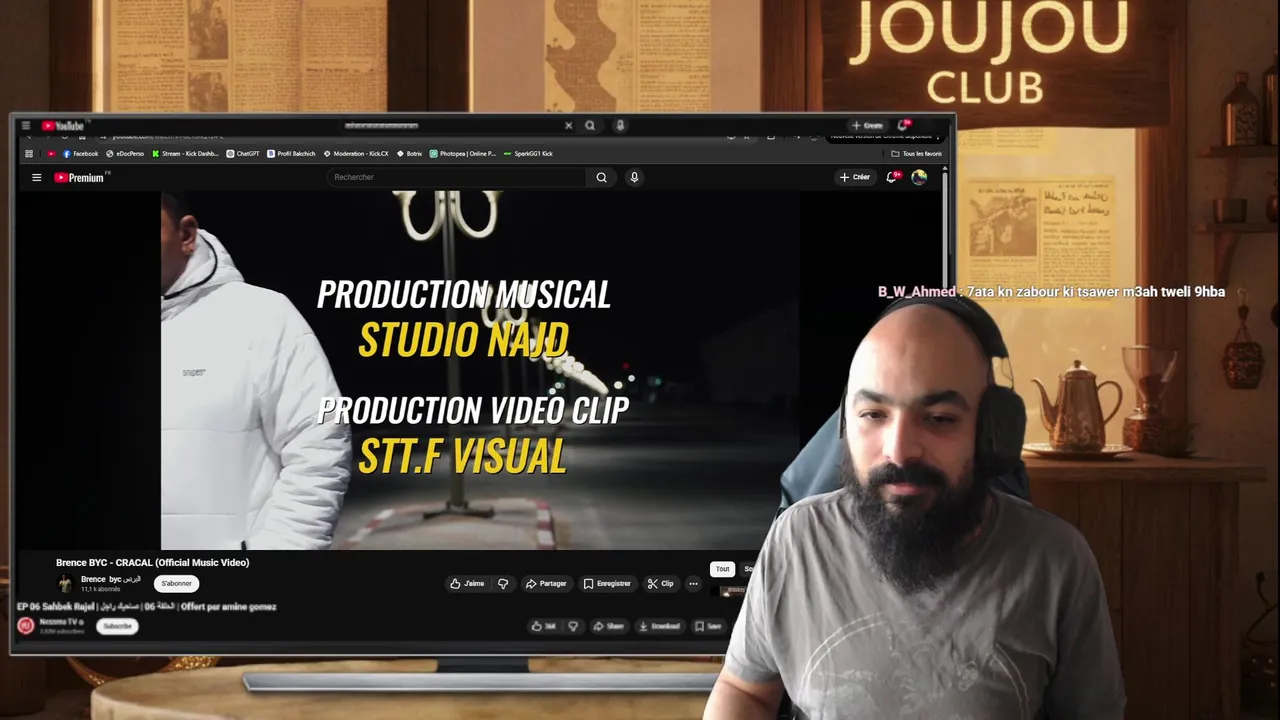1280x720 pixels.
Task: Click the Rechercher search field
Action: (457, 177)
